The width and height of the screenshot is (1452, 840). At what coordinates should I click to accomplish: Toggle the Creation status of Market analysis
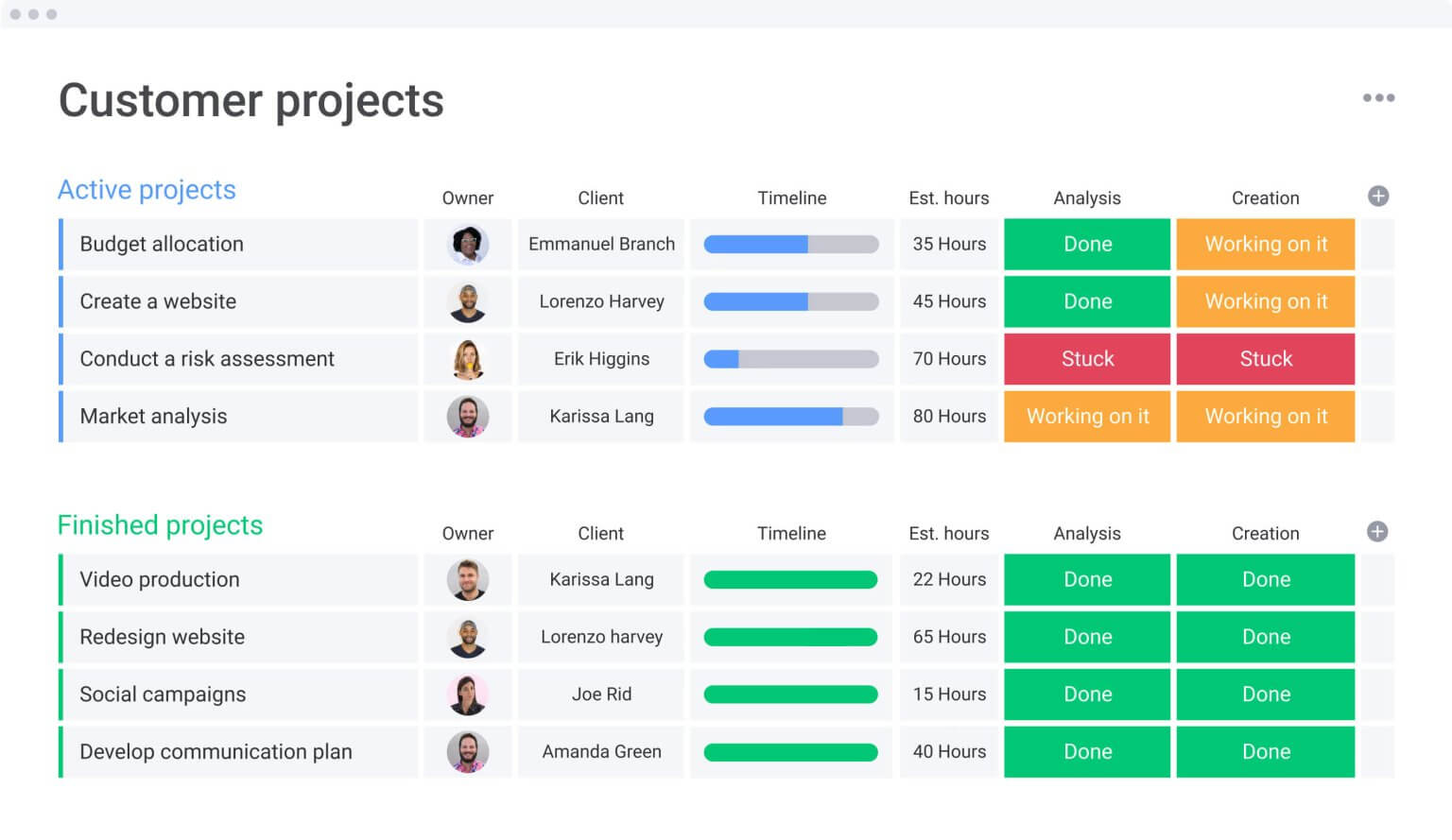[x=1266, y=416]
